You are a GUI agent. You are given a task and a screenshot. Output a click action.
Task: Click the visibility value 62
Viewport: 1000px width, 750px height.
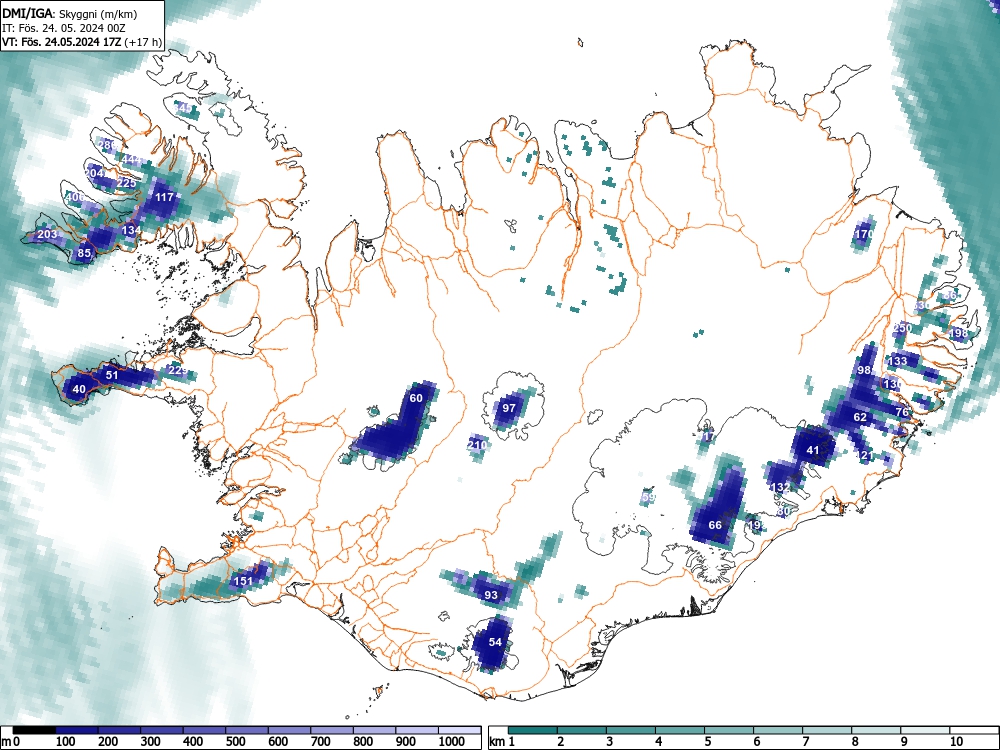click(860, 417)
